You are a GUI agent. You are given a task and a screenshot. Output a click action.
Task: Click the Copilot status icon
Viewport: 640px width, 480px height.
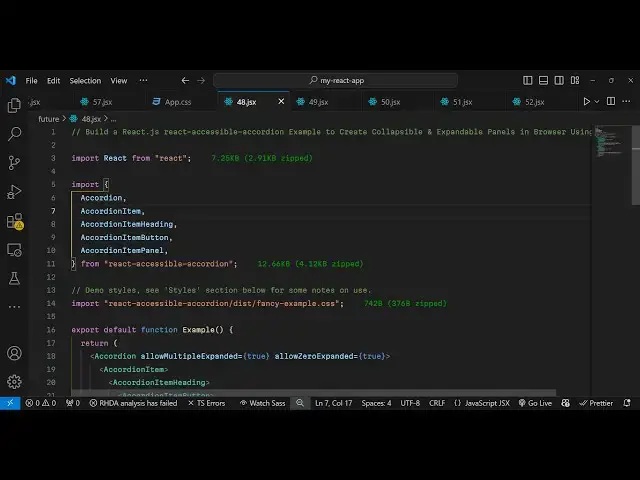565,403
